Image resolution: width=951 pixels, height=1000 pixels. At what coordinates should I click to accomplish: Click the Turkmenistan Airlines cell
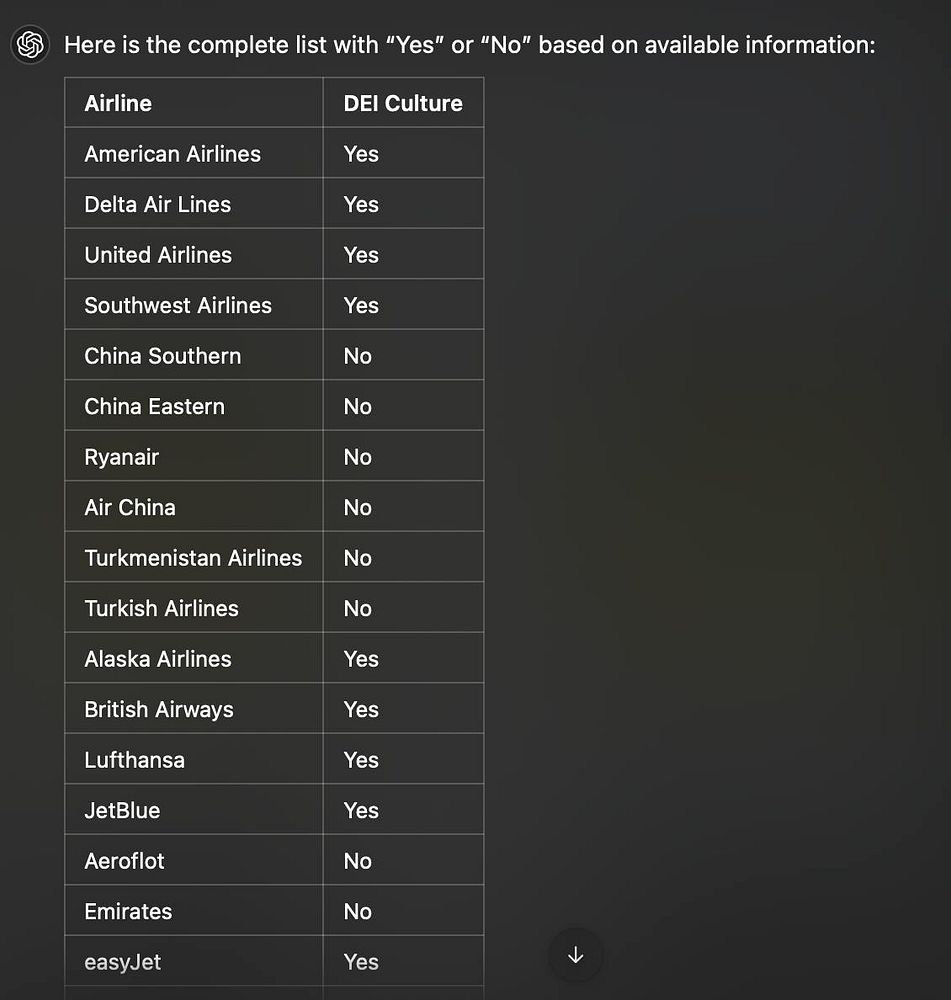[x=193, y=558]
